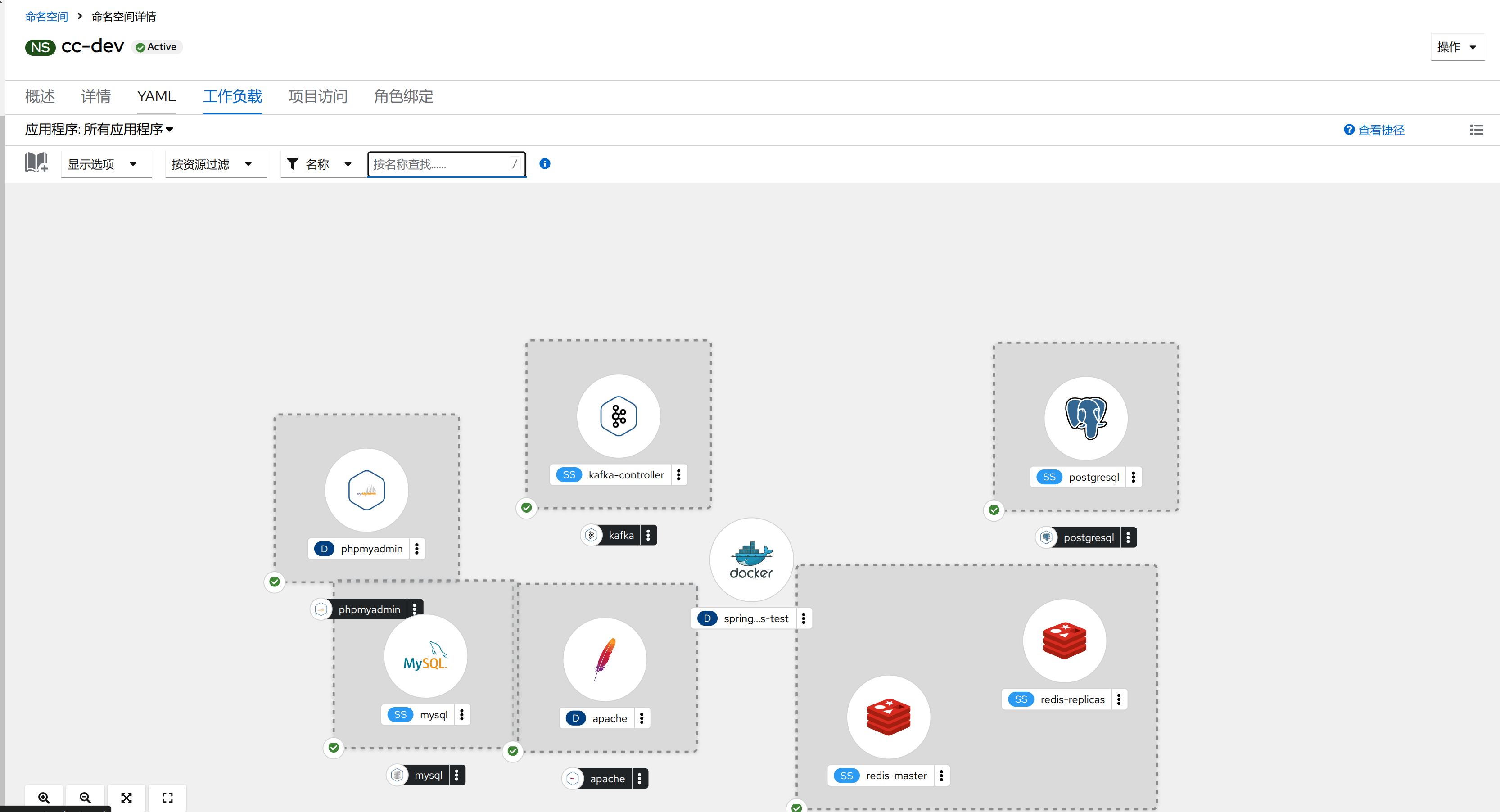Open the 应用程序 application selector
The width and height of the screenshot is (1500, 812).
coord(99,129)
